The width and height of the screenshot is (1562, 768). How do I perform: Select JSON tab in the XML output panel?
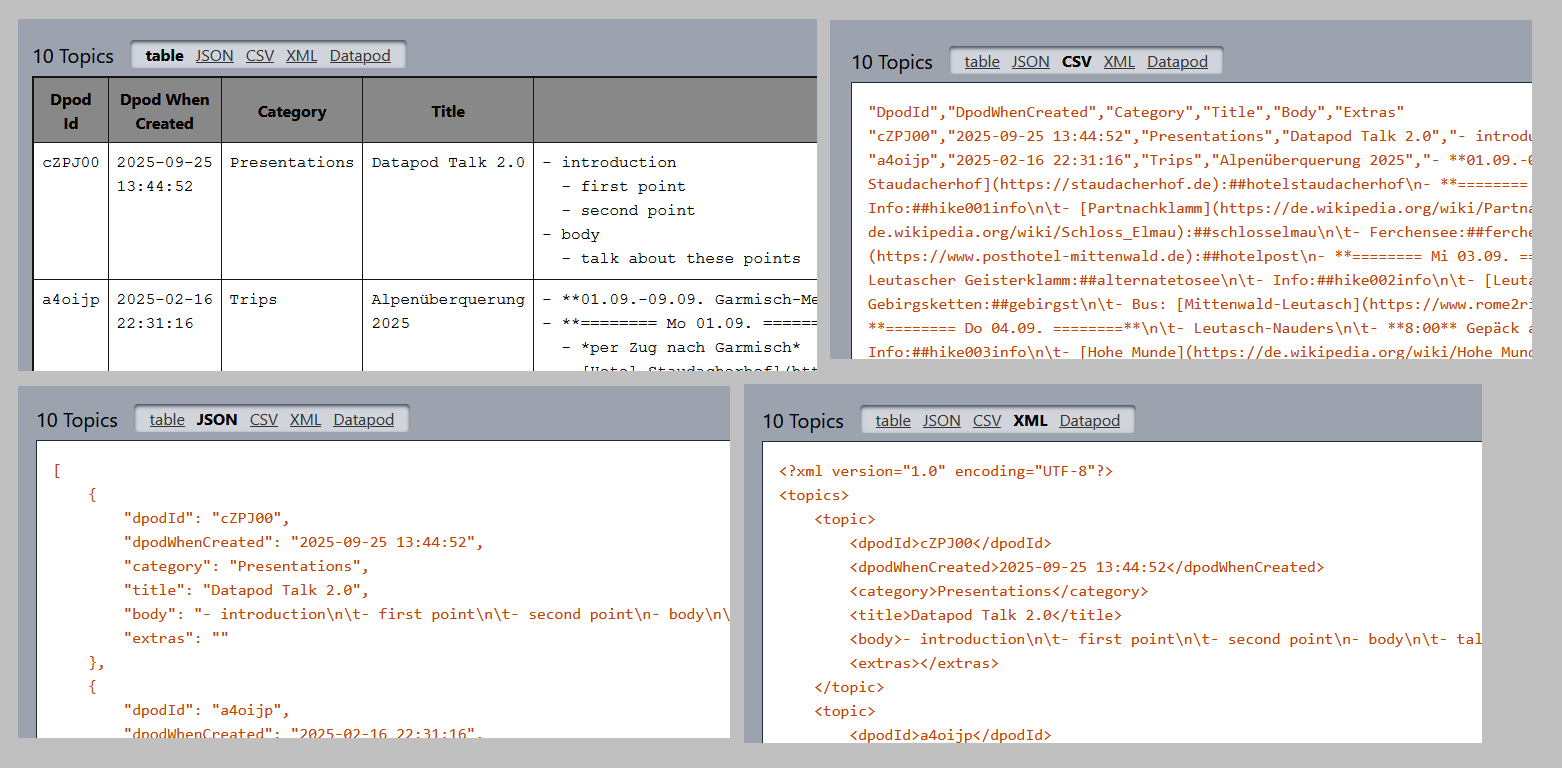coord(941,421)
